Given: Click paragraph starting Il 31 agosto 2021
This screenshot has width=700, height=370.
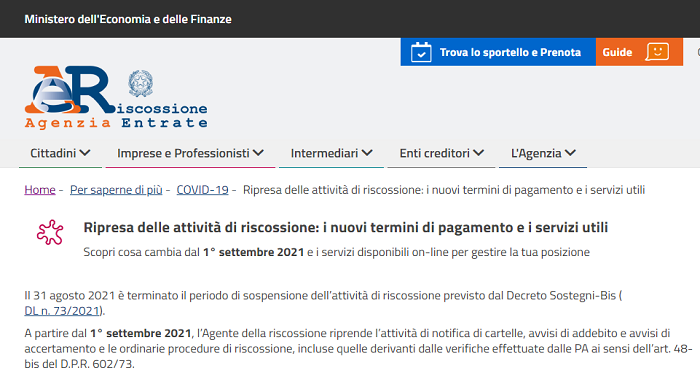Looking at the screenshot, I should click(323, 303).
